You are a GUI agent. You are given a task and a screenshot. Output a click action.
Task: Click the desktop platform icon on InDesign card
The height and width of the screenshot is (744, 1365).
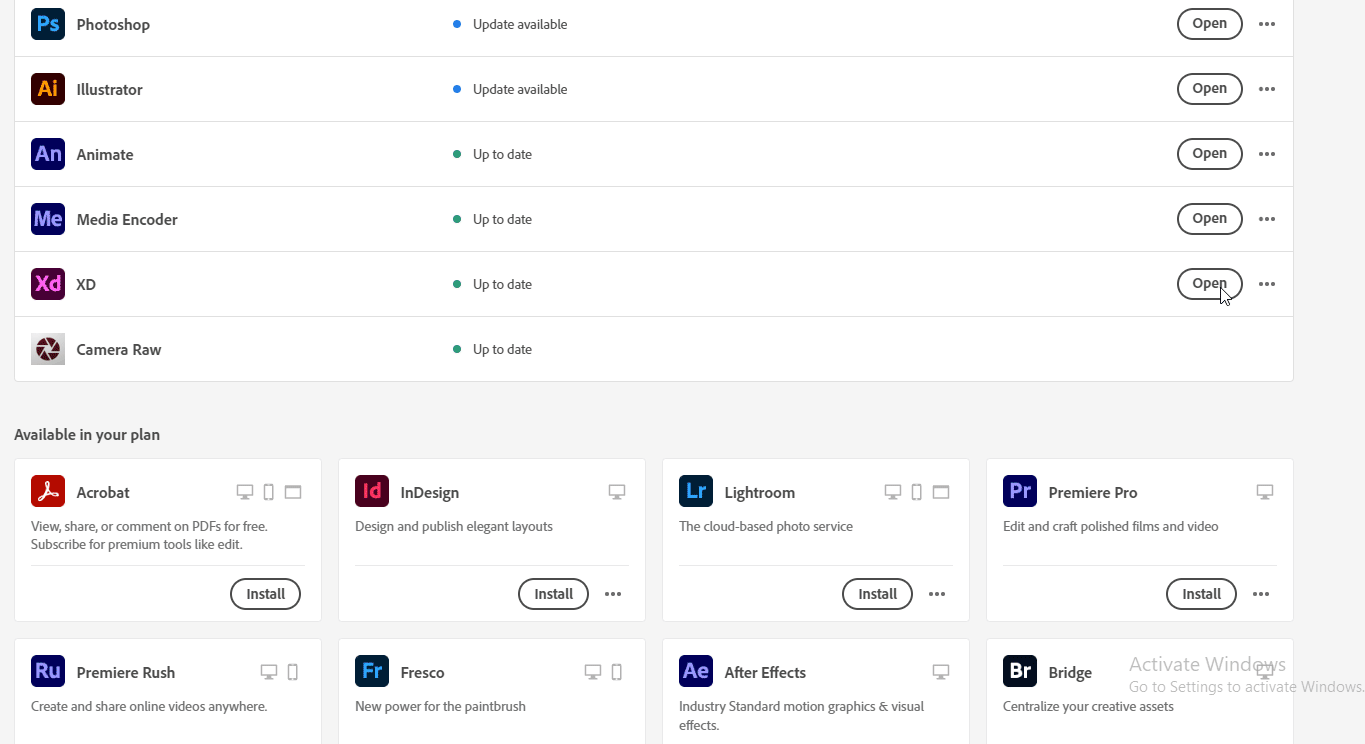point(617,492)
